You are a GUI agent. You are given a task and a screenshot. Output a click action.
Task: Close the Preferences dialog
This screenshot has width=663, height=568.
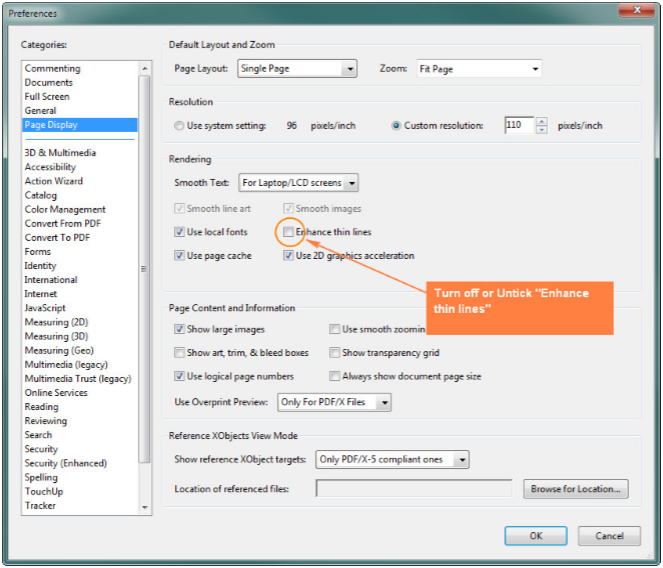(637, 10)
